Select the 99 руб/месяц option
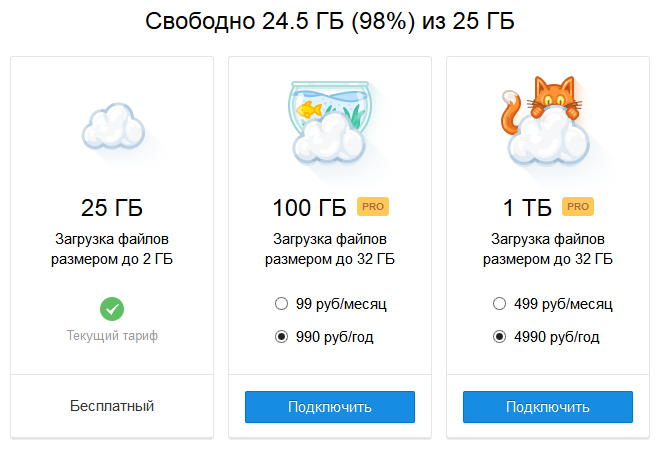Screen dimensions: 658x449 (x=282, y=304)
